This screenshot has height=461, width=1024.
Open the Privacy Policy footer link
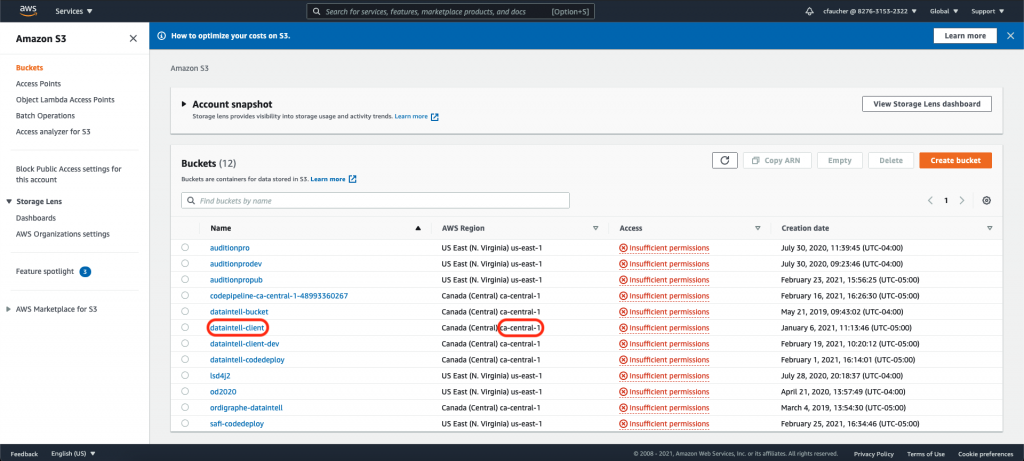(x=874, y=454)
